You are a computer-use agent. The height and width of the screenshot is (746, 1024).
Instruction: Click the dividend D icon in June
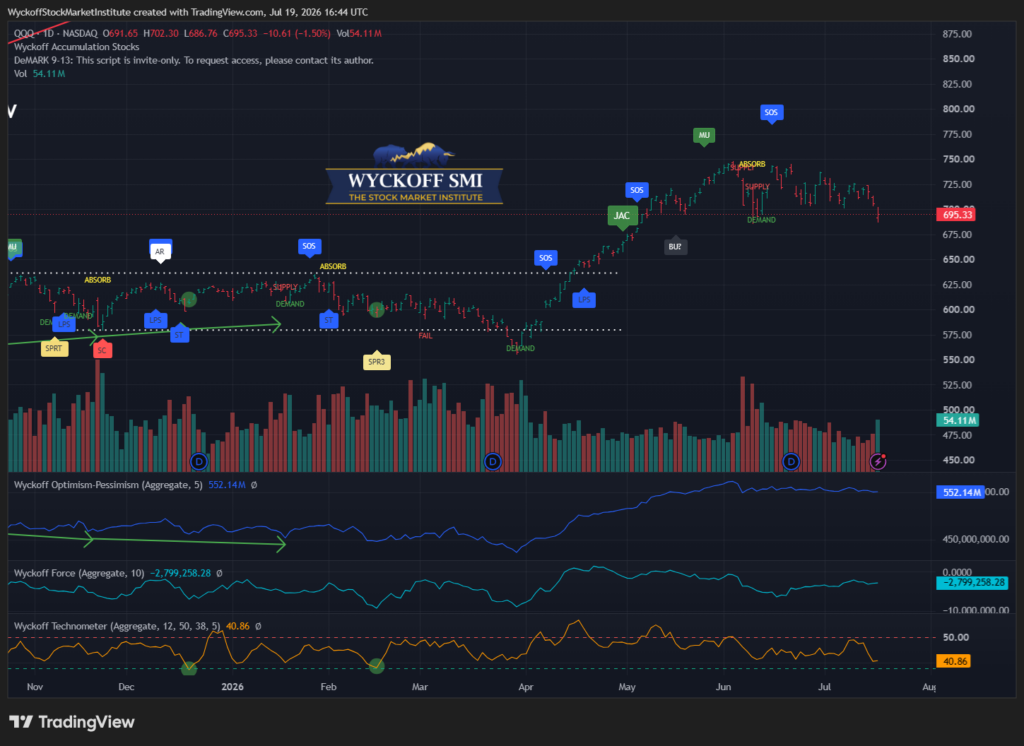point(791,462)
